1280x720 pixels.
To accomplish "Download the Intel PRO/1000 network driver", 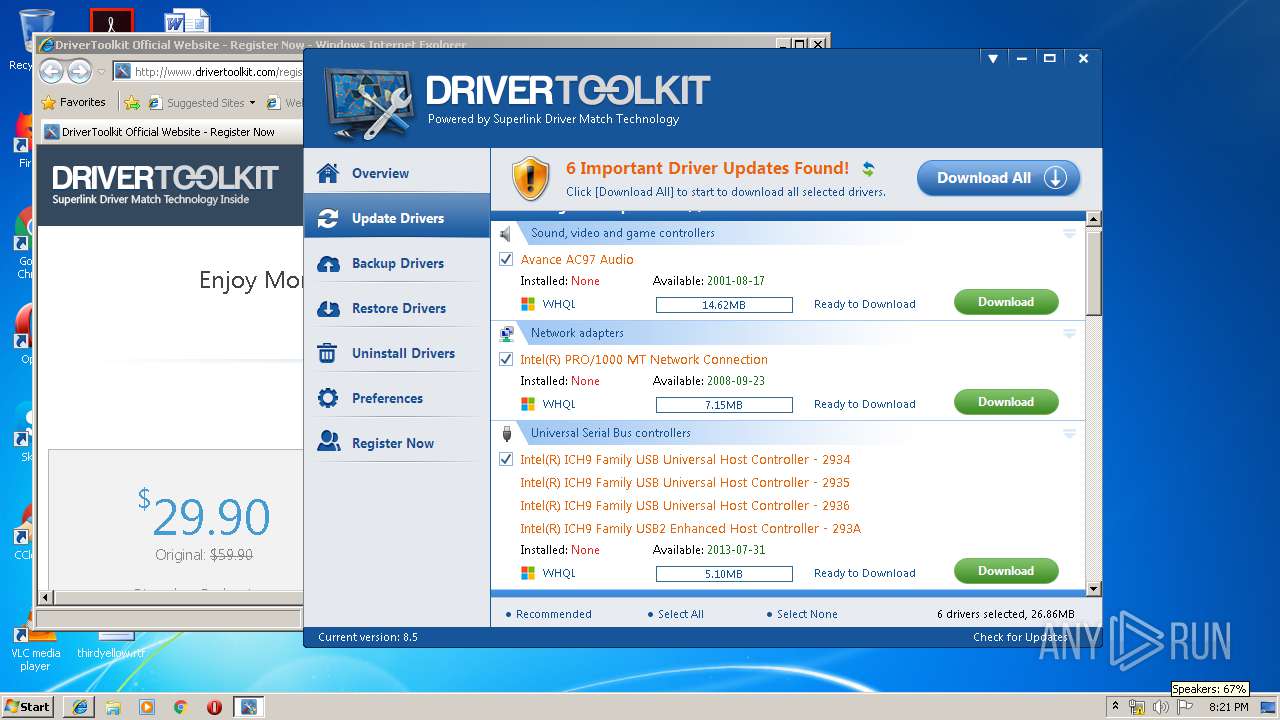I will (x=1006, y=402).
